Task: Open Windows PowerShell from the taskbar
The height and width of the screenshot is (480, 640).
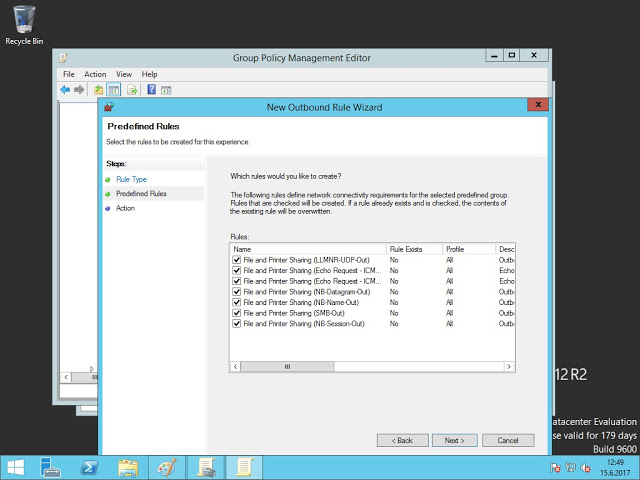Action: pyautogui.click(x=88, y=466)
